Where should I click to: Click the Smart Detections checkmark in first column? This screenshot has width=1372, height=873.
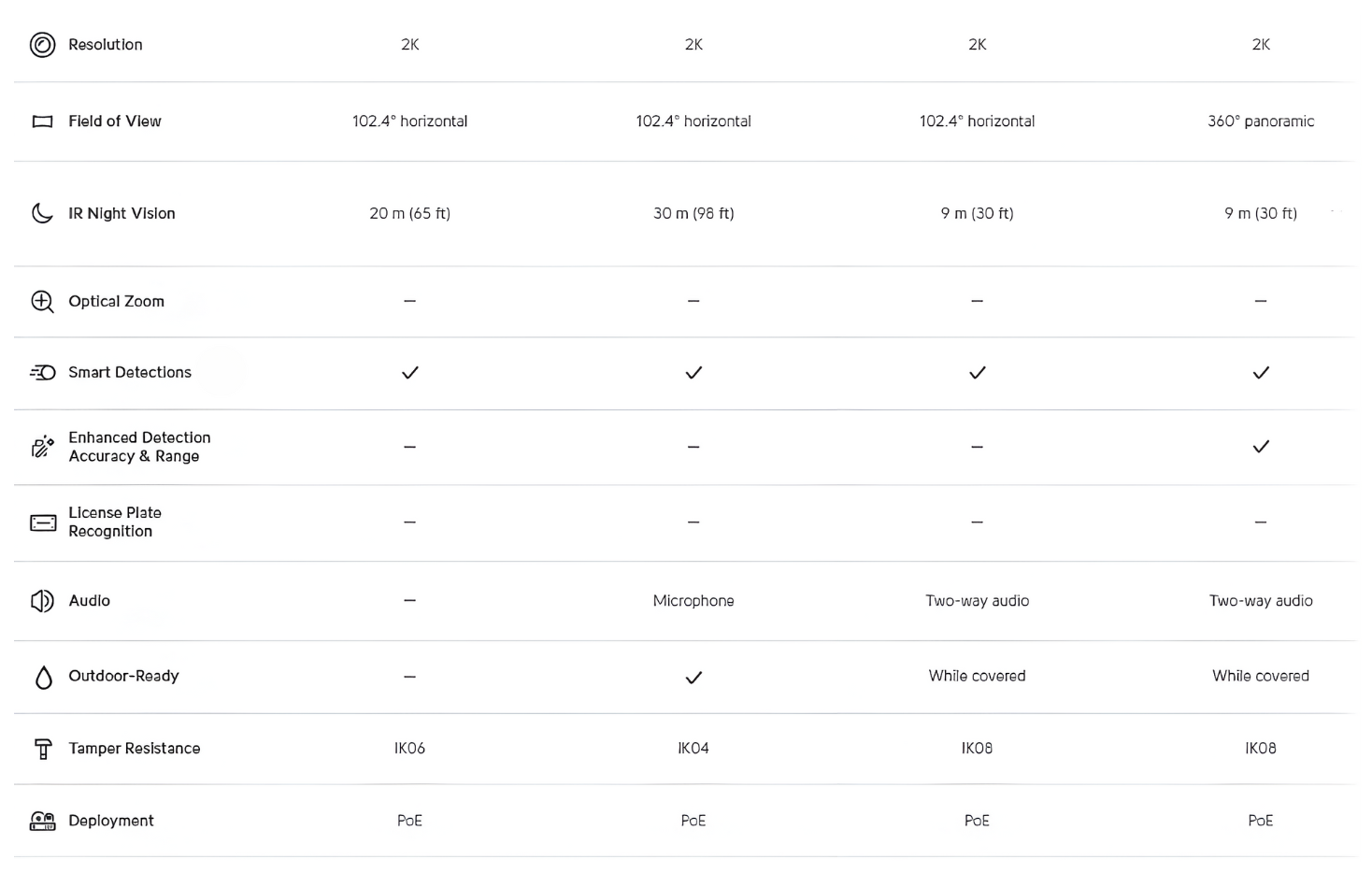[x=409, y=373]
